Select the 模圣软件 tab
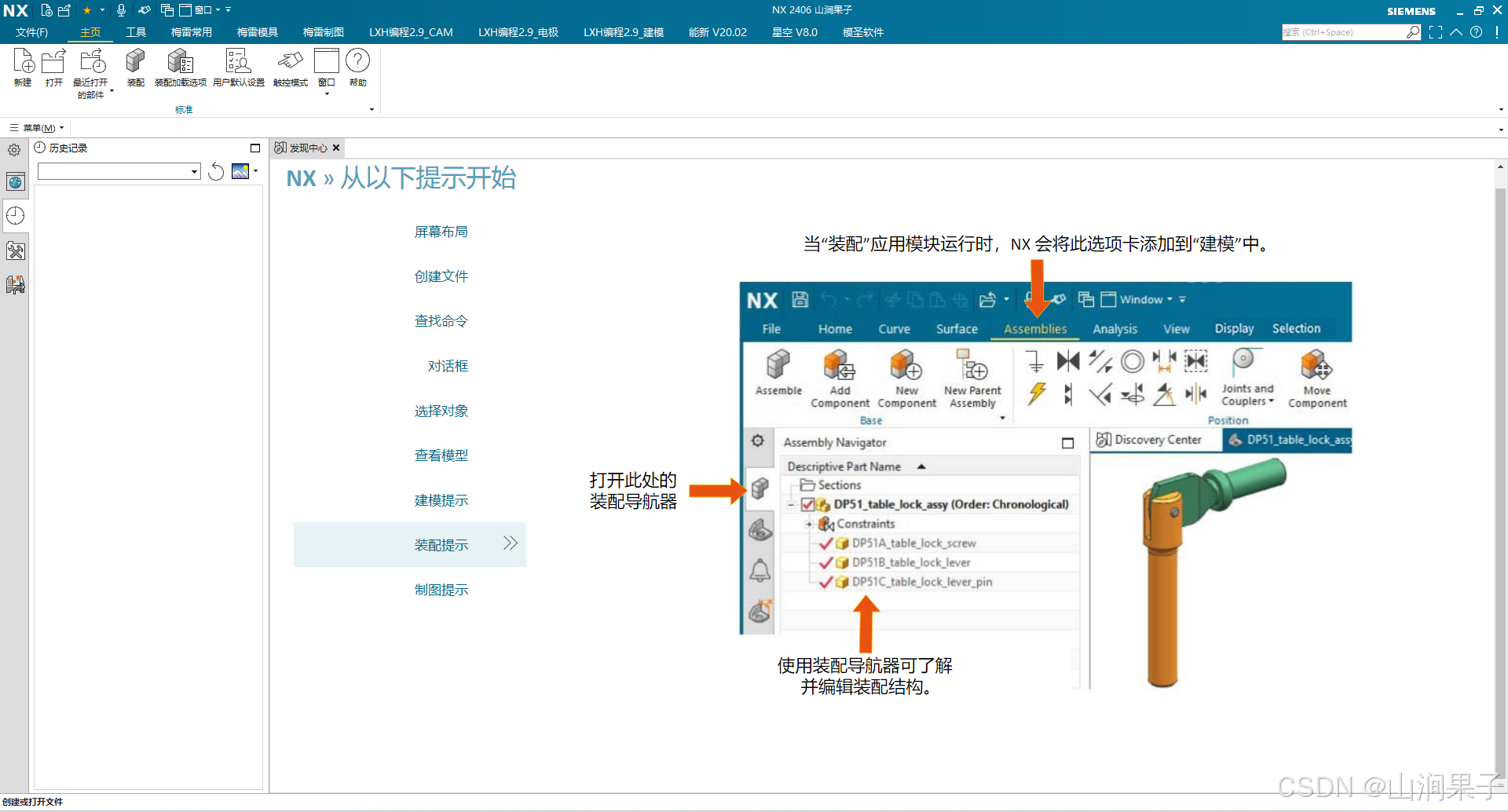Screen dimensions: 1508x812 tap(863, 32)
